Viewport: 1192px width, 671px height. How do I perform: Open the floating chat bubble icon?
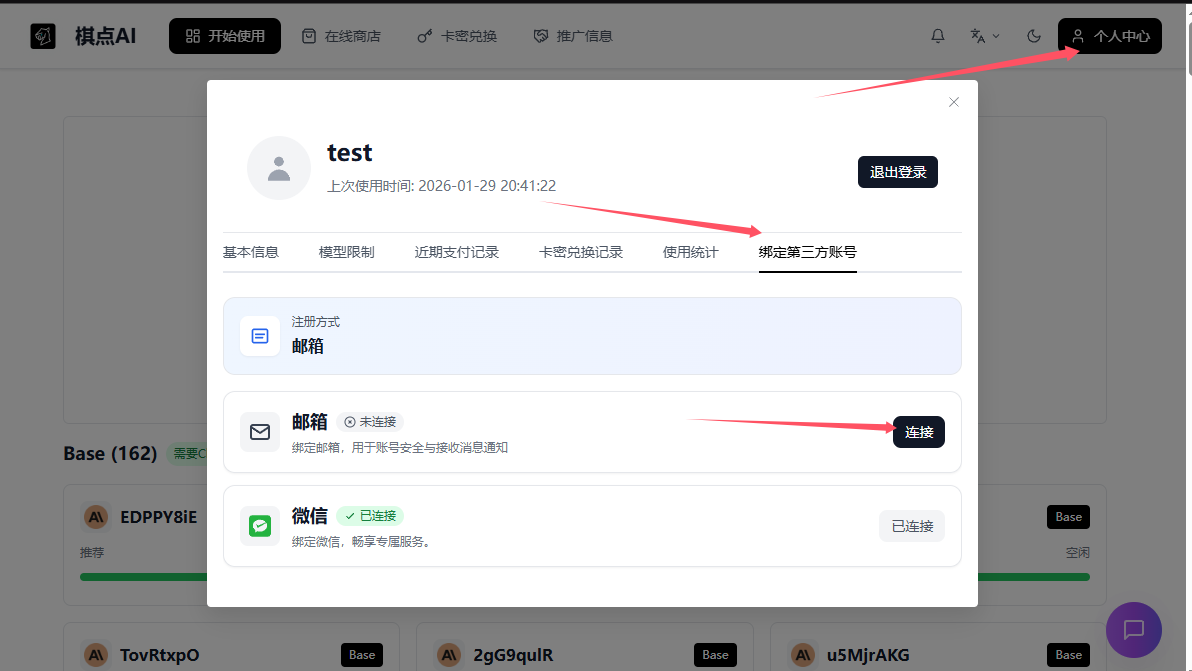(1134, 630)
